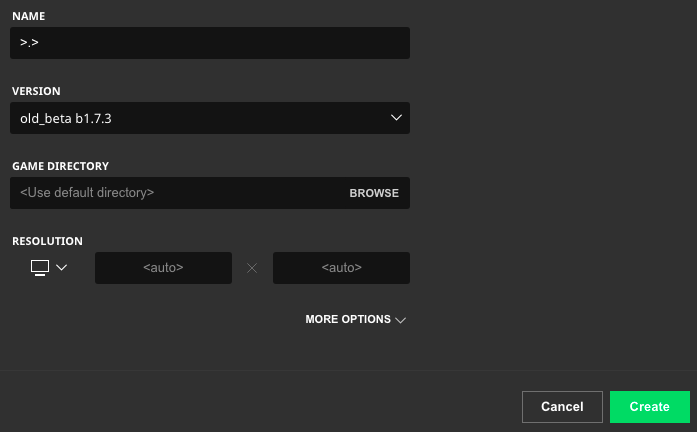Click the green Create button

coord(650,407)
